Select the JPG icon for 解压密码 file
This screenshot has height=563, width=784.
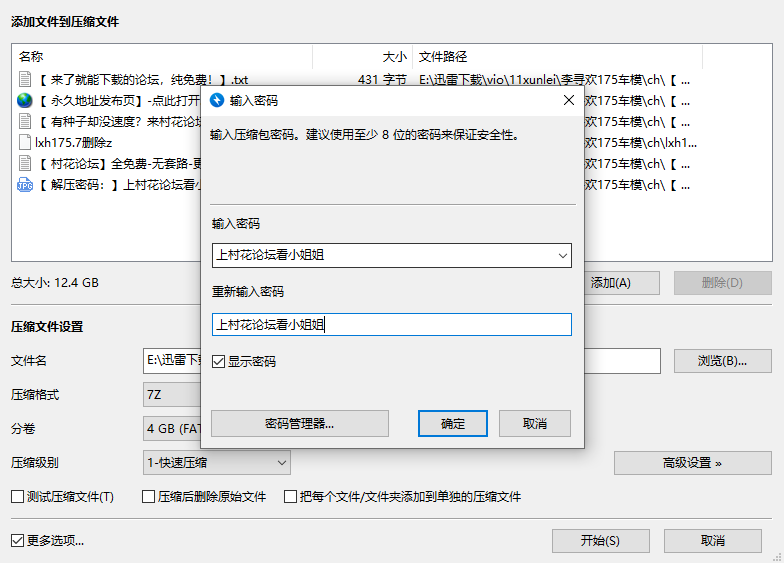point(25,184)
